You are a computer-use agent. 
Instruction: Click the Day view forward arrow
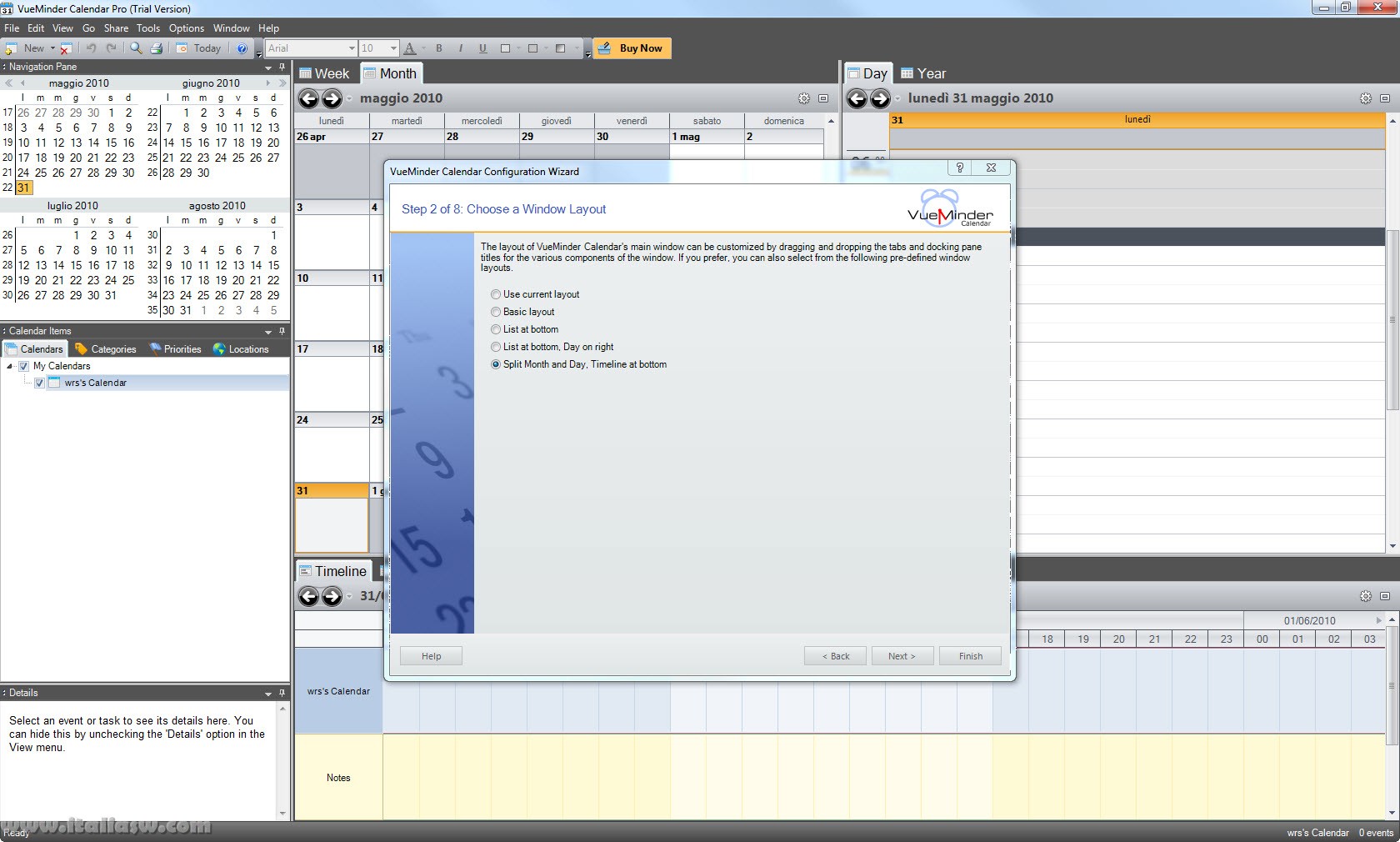[x=880, y=98]
